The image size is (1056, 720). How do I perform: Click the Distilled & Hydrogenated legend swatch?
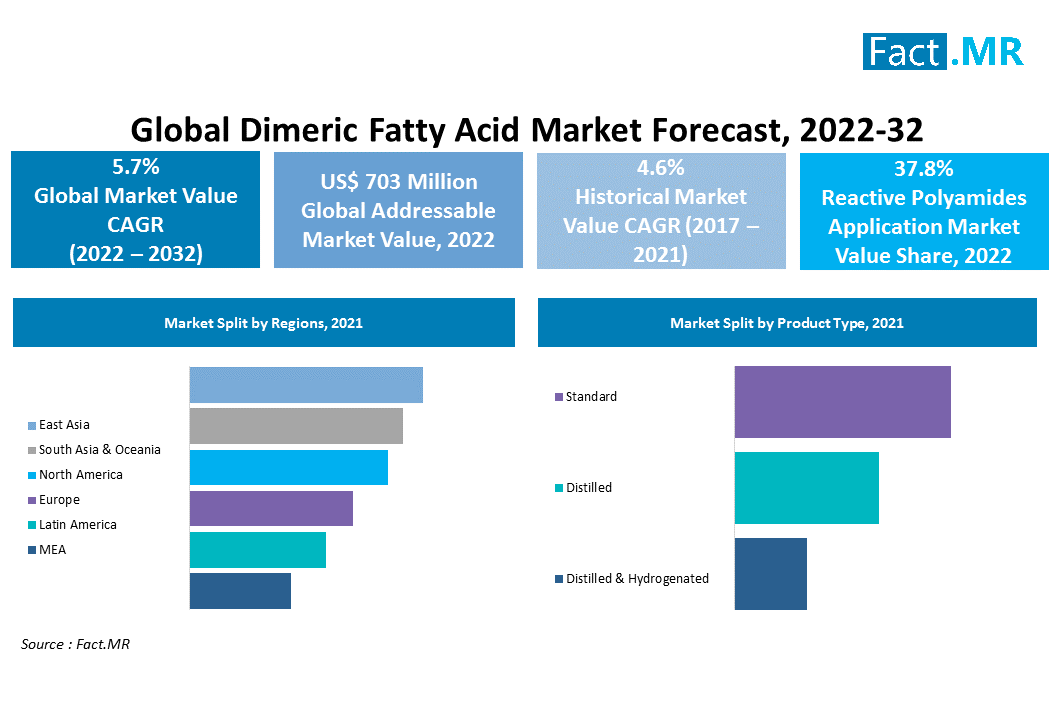(x=559, y=579)
